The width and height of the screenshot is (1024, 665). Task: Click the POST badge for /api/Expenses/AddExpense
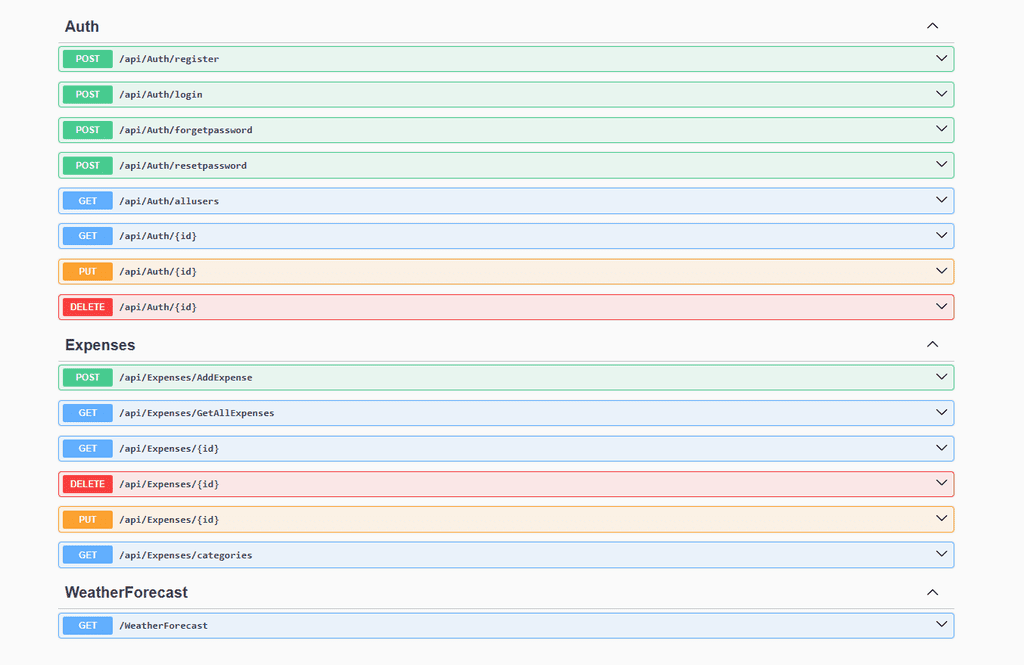88,378
